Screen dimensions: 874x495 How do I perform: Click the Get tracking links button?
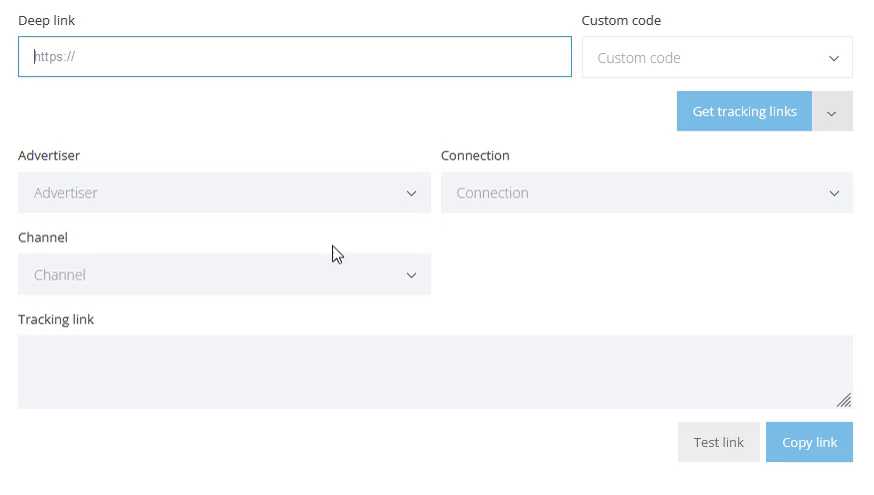(744, 111)
